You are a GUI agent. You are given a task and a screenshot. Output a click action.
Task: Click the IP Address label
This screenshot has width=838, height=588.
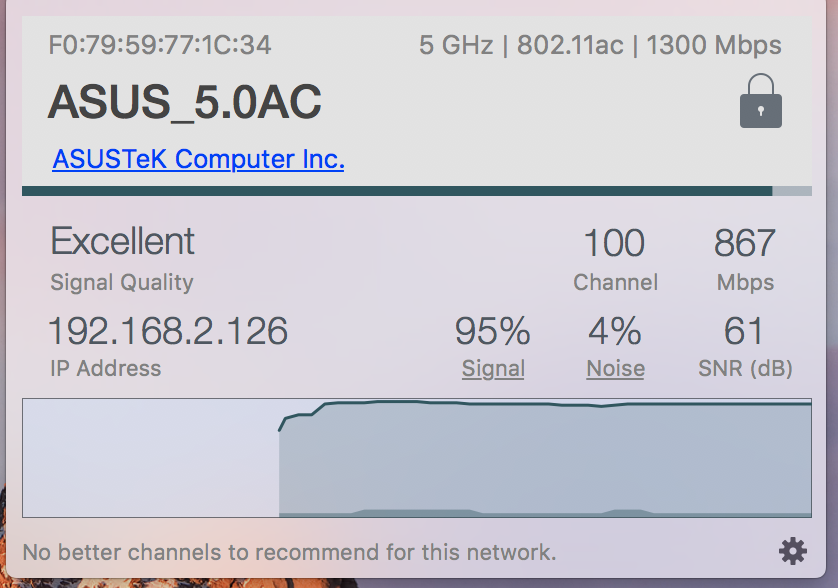(x=105, y=368)
